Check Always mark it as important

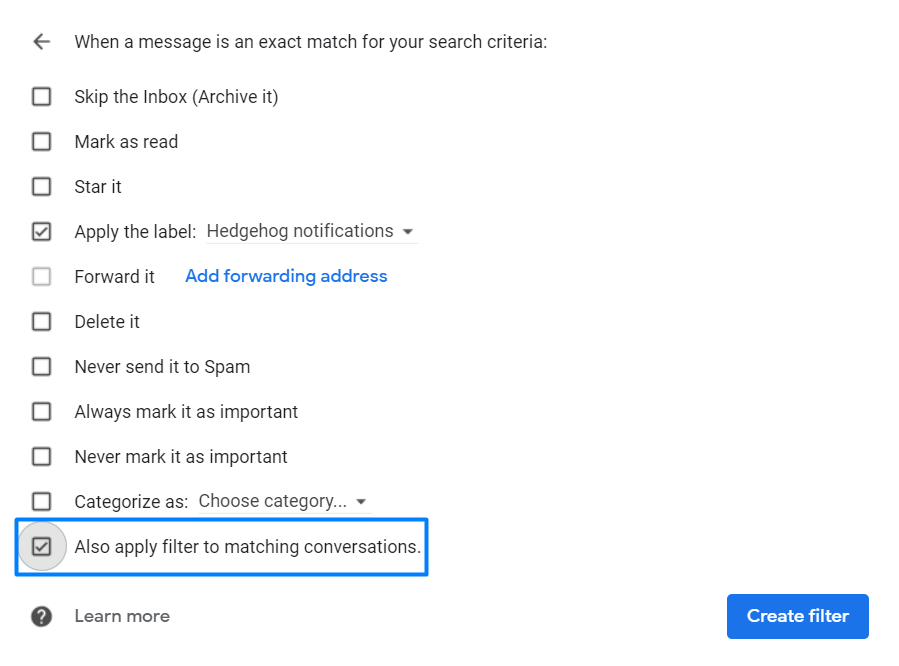pyautogui.click(x=41, y=412)
